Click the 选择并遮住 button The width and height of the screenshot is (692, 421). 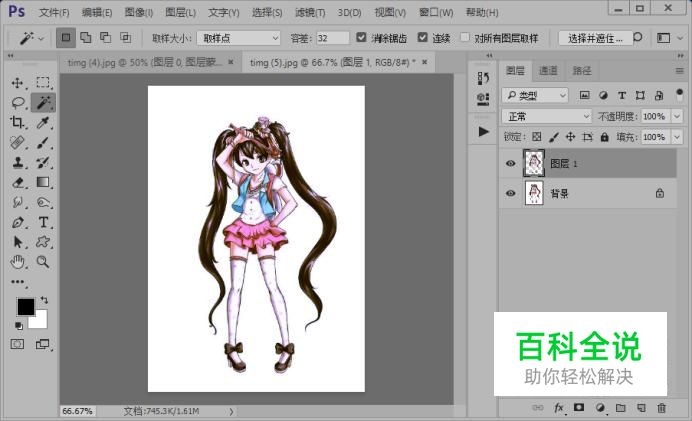coord(595,38)
